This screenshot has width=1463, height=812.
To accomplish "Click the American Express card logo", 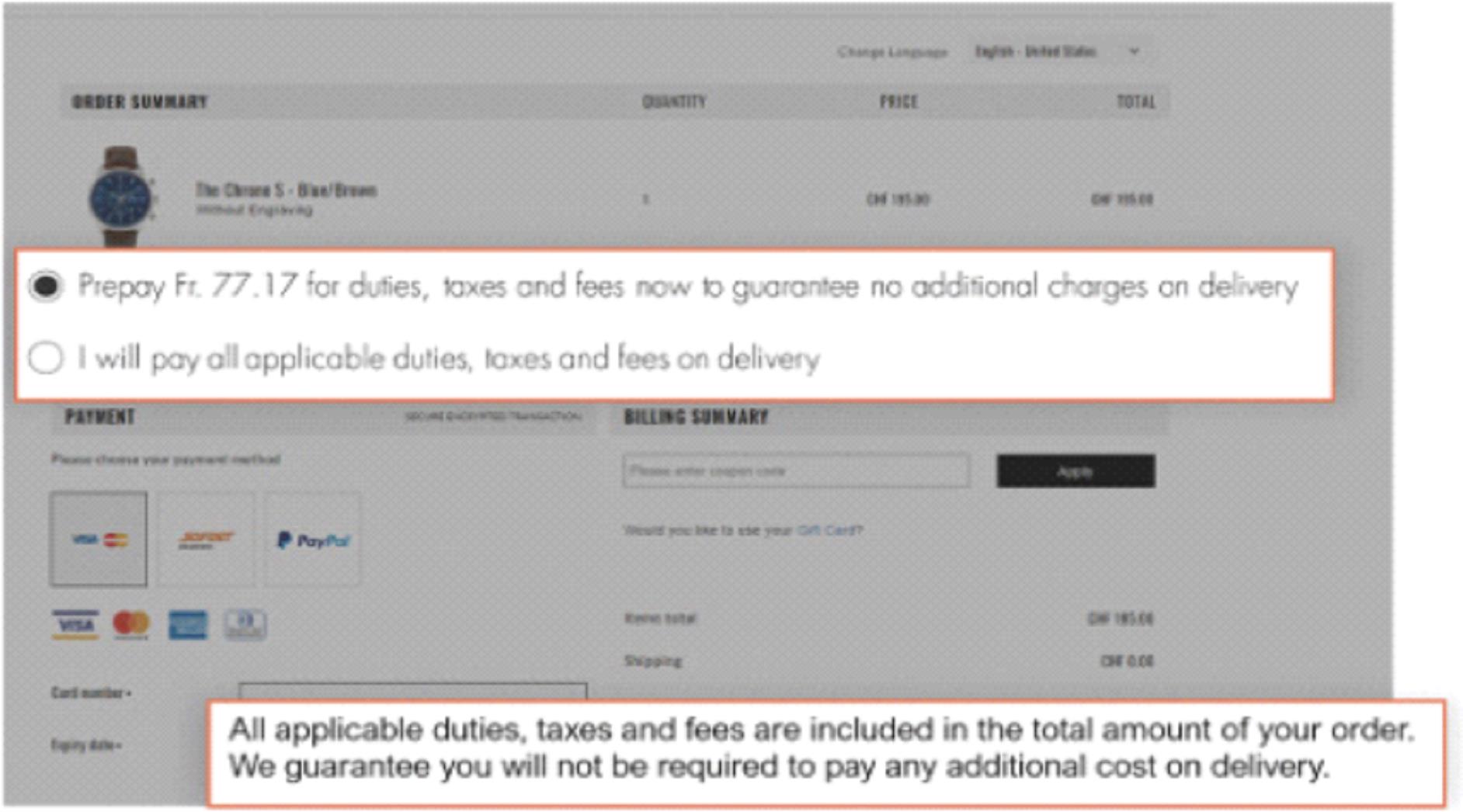I will tap(188, 625).
